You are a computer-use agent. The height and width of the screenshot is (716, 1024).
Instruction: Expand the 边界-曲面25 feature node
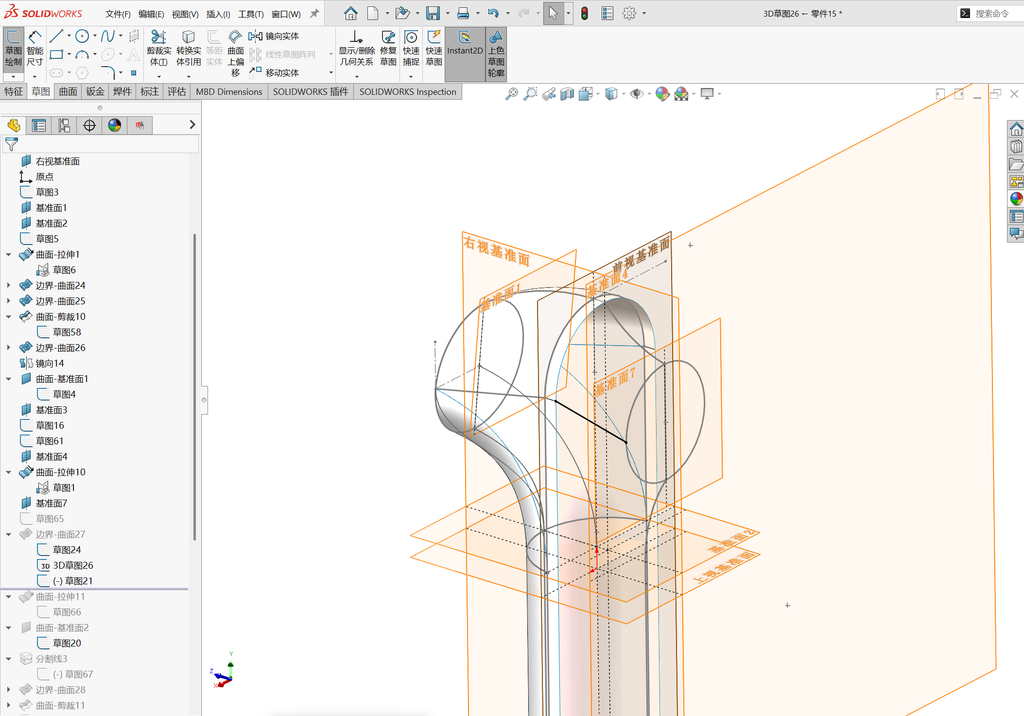click(8, 301)
